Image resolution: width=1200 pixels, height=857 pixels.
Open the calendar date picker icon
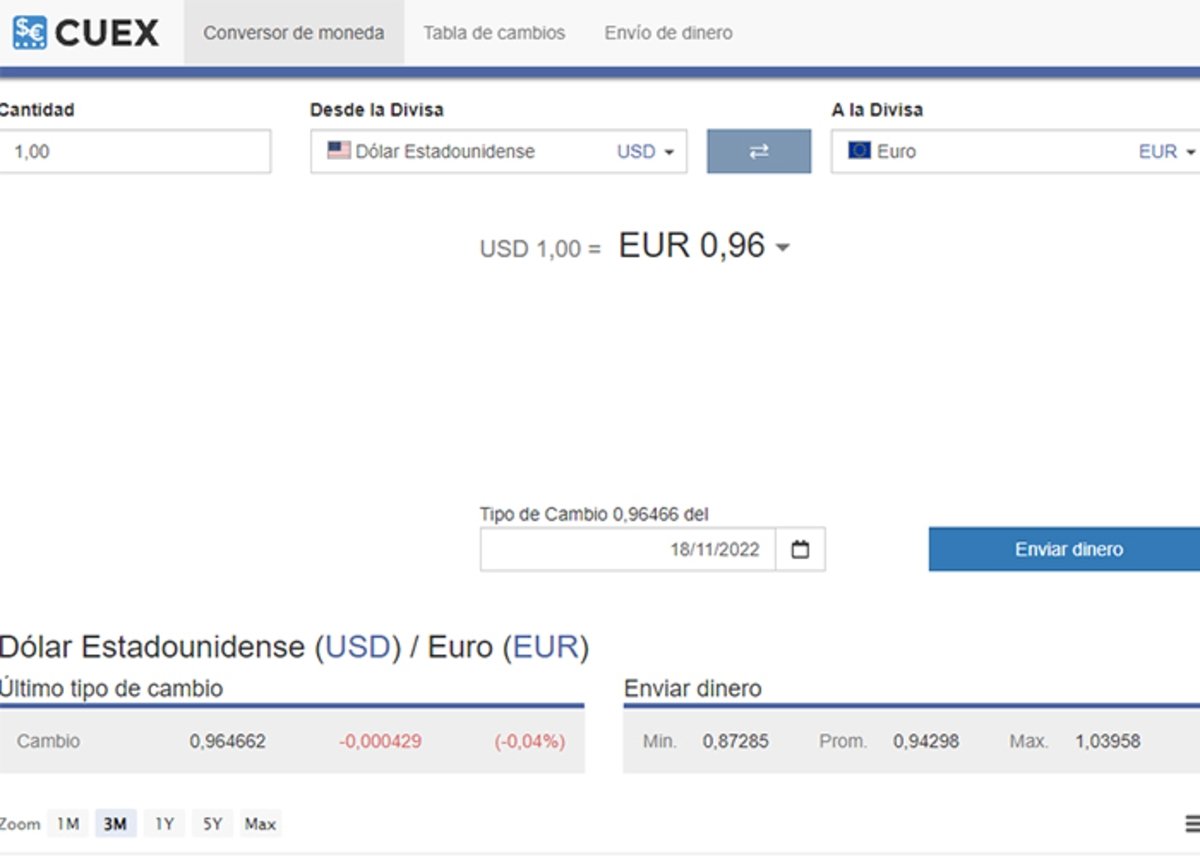[x=800, y=549]
